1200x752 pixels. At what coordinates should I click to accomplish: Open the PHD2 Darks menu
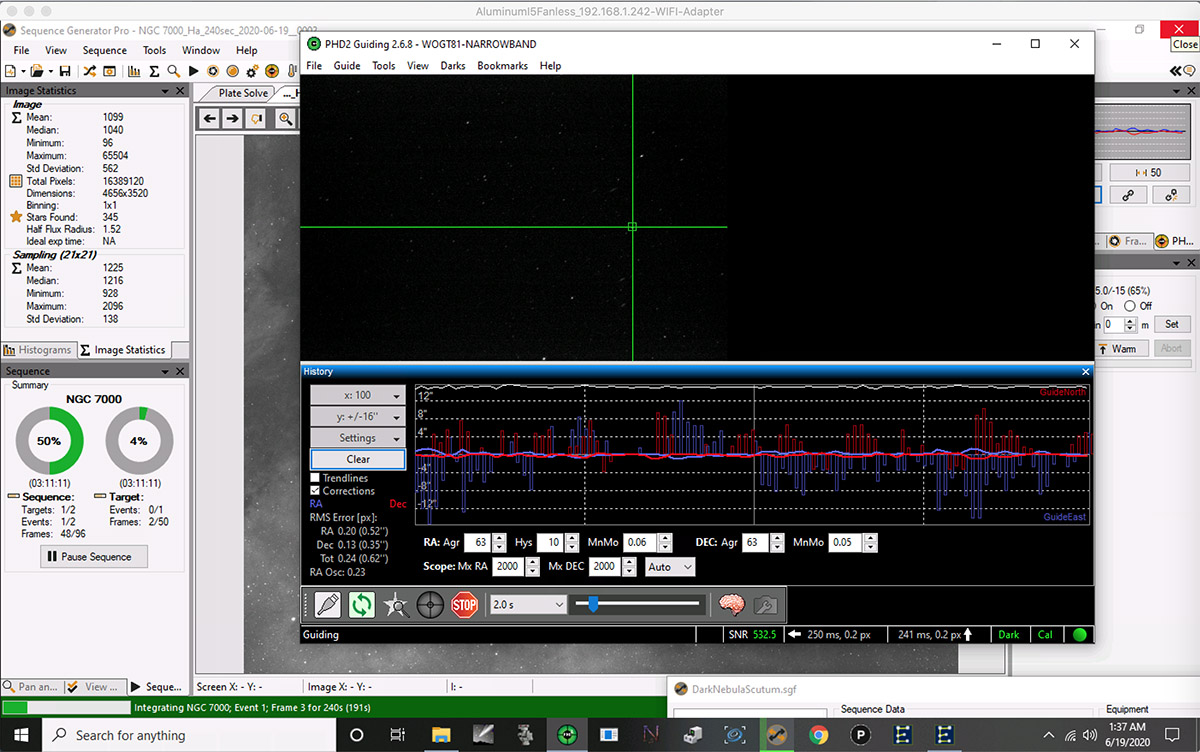(x=453, y=66)
